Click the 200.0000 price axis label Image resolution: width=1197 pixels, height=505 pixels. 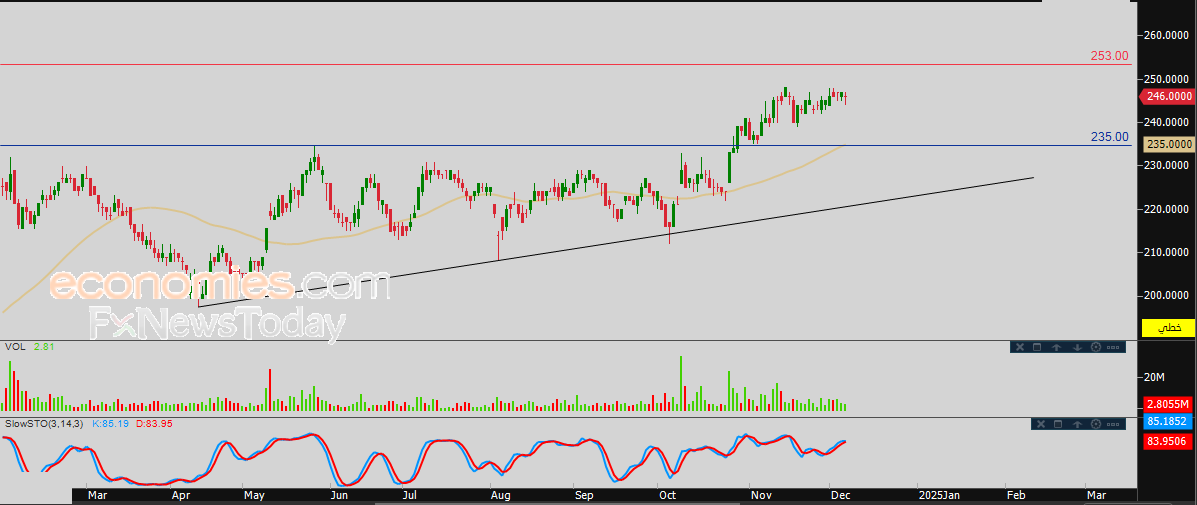pos(1168,295)
